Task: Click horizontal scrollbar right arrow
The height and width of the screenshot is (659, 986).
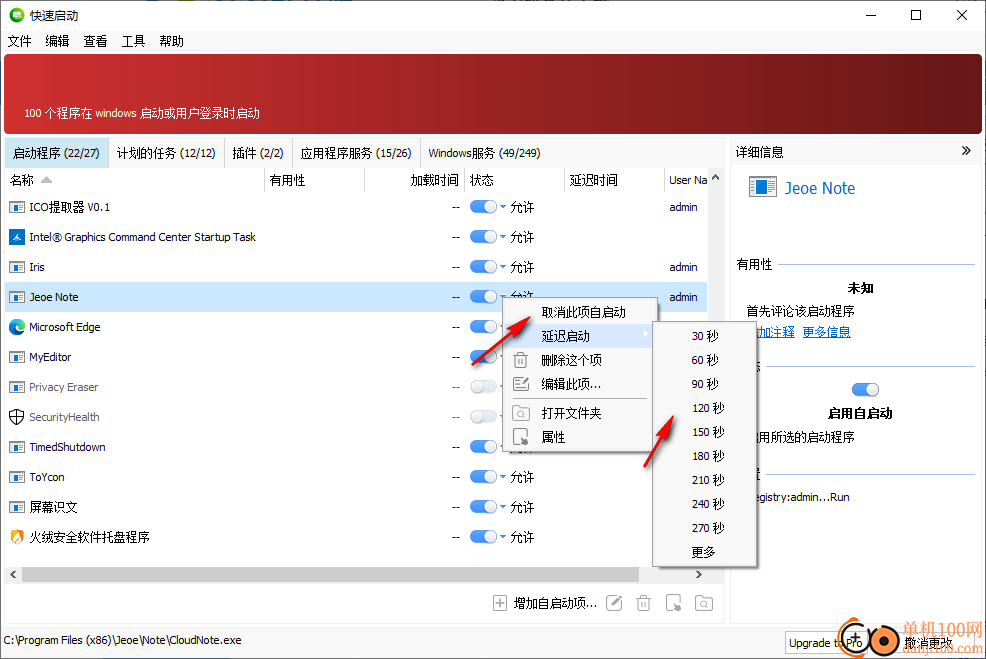Action: click(x=699, y=575)
